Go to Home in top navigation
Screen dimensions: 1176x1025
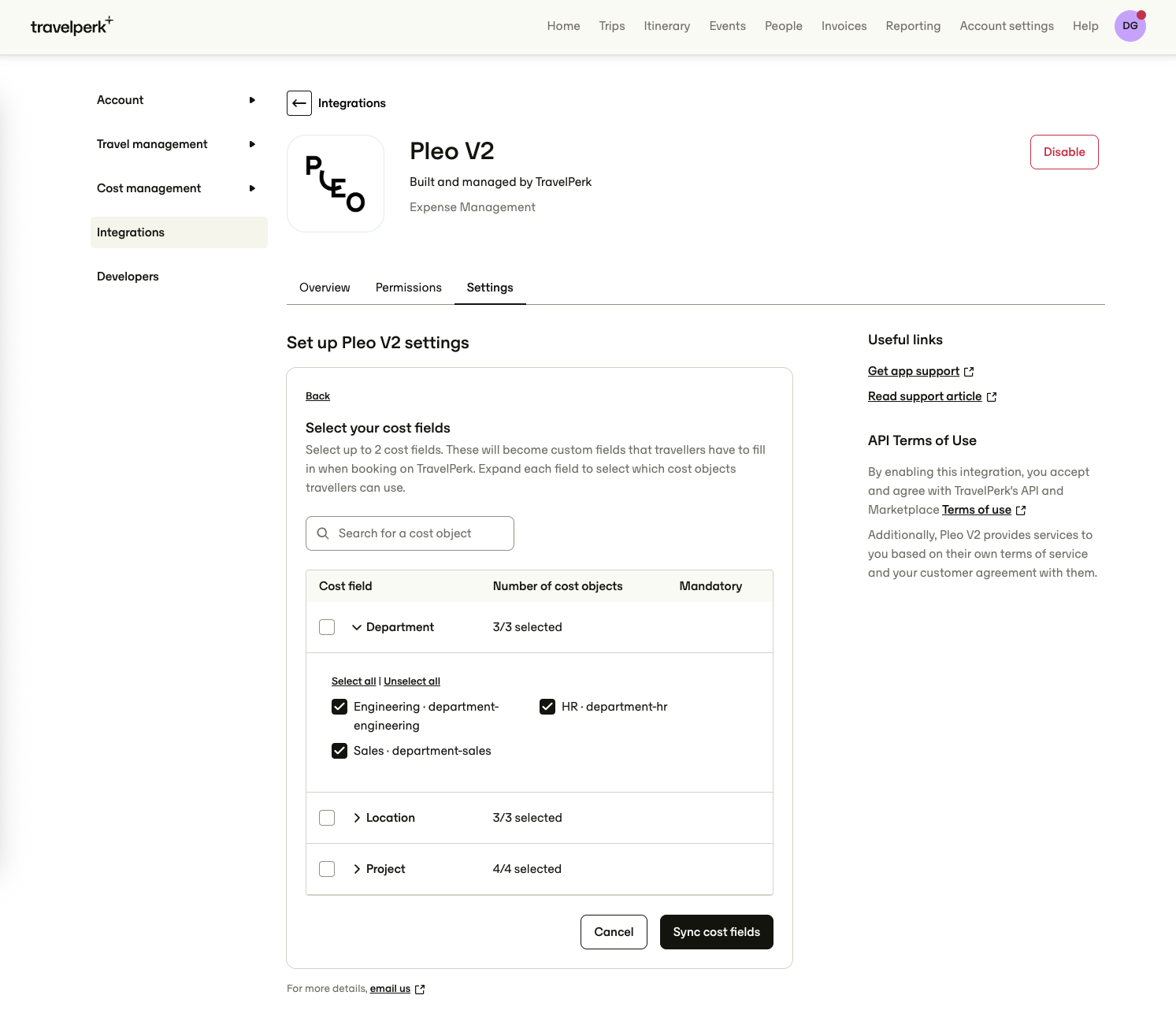pyautogui.click(x=564, y=26)
